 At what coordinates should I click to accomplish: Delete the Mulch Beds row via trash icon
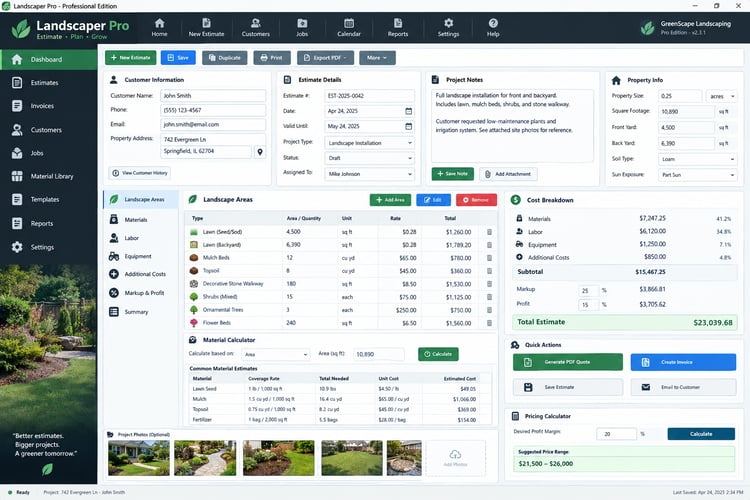(x=489, y=258)
